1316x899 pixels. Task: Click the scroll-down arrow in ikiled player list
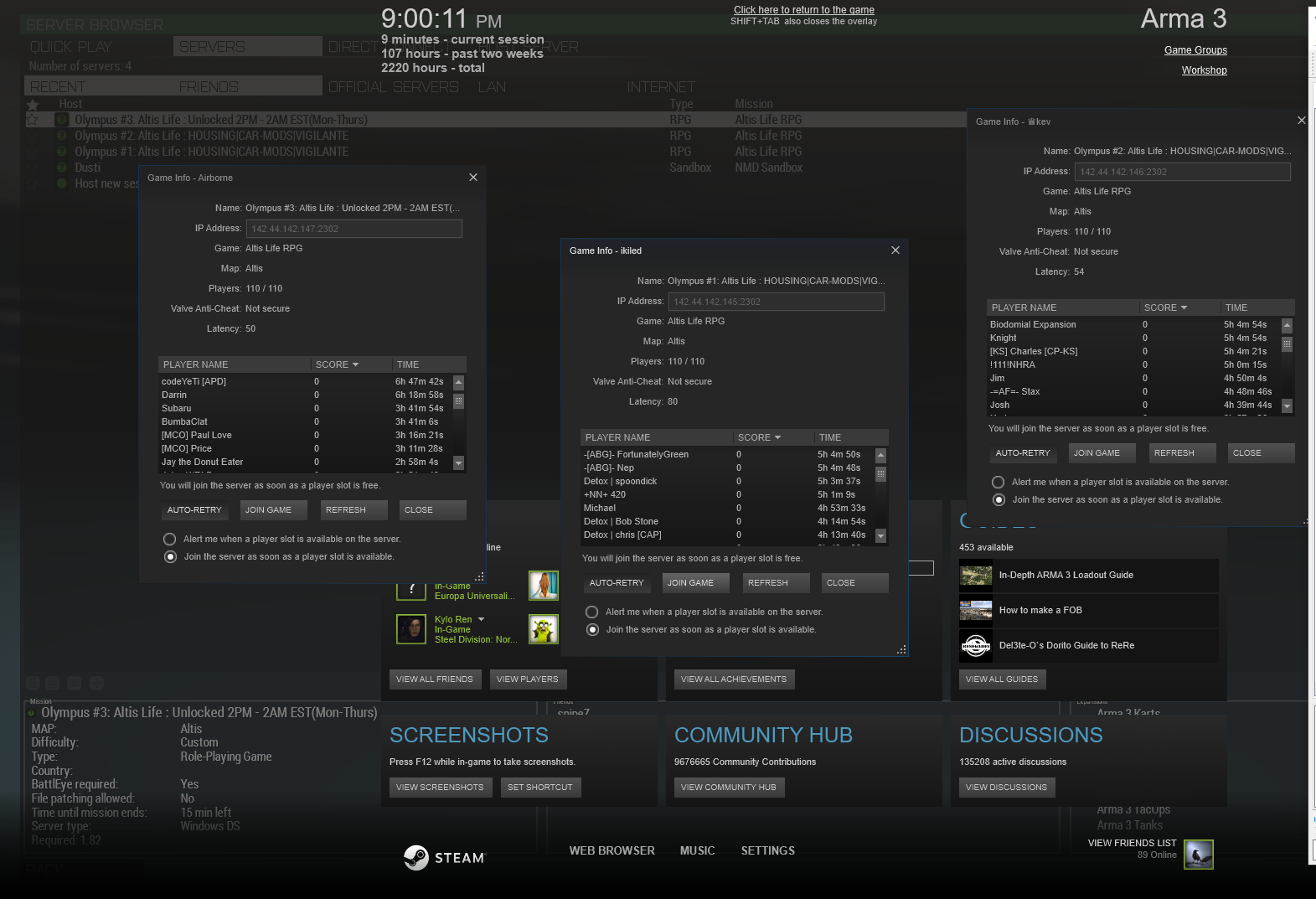880,535
